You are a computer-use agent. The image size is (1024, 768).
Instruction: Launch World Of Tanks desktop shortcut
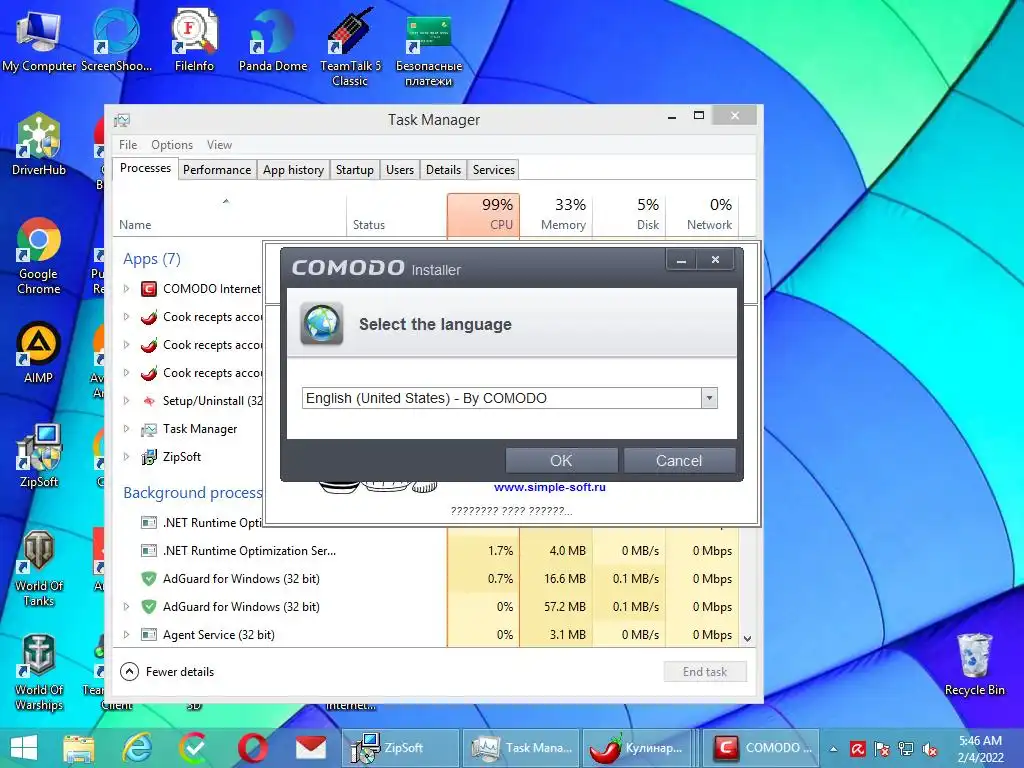click(39, 568)
